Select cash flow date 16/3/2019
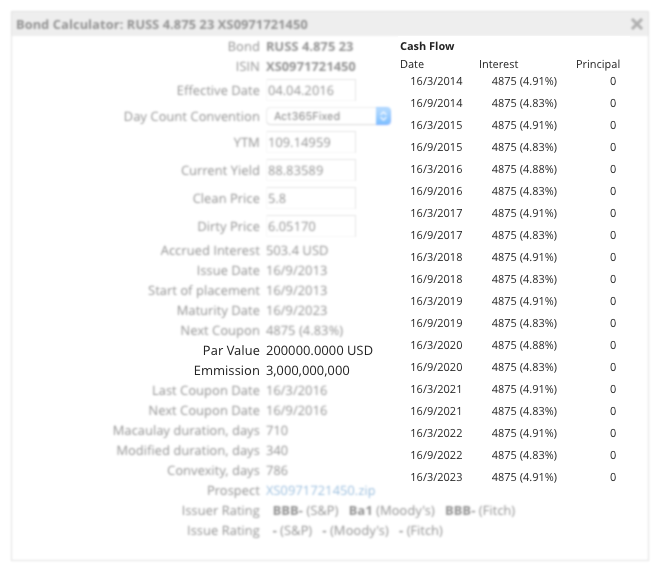Image resolution: width=660 pixels, height=572 pixels. (x=436, y=301)
